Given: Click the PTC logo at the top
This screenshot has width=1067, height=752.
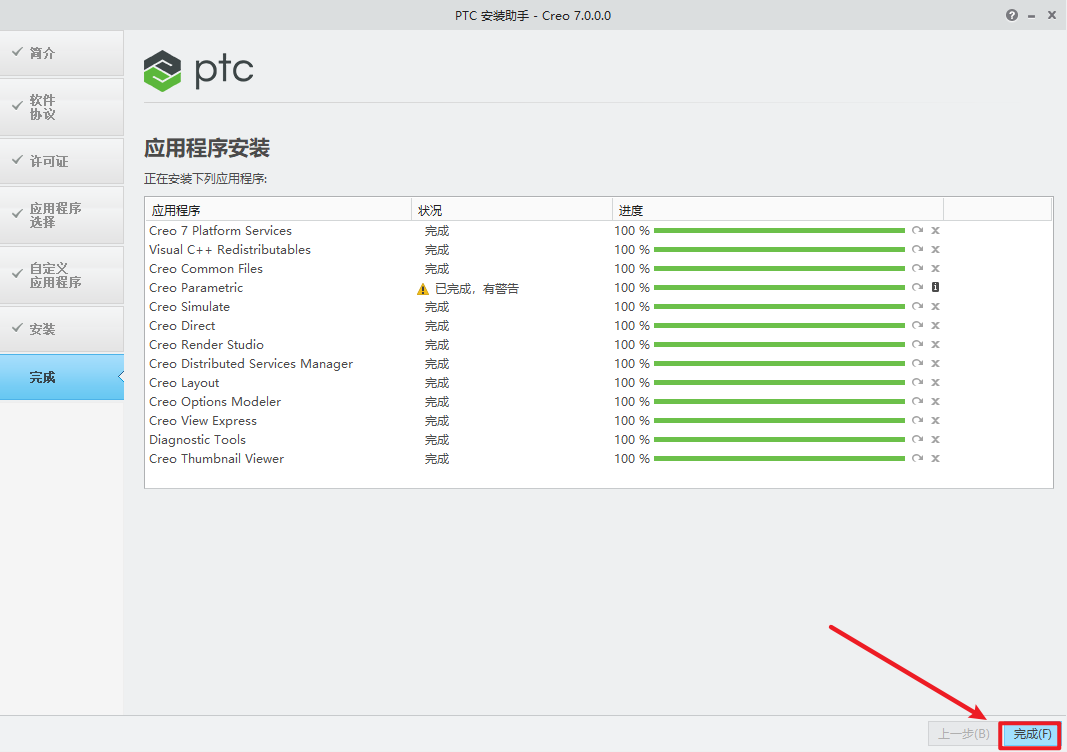Looking at the screenshot, I should point(198,70).
